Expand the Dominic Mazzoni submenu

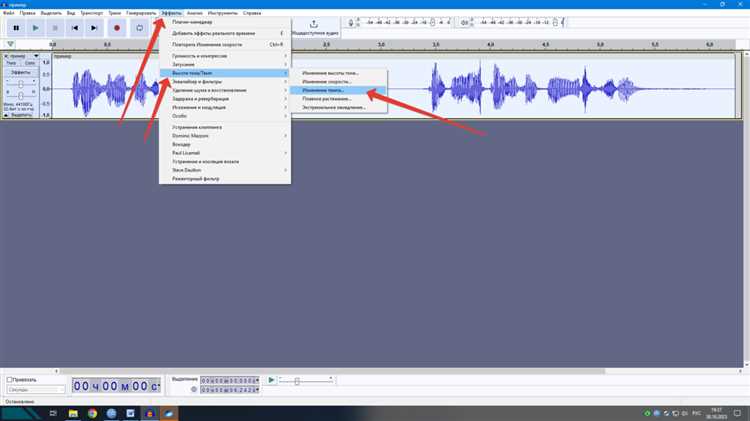225,136
